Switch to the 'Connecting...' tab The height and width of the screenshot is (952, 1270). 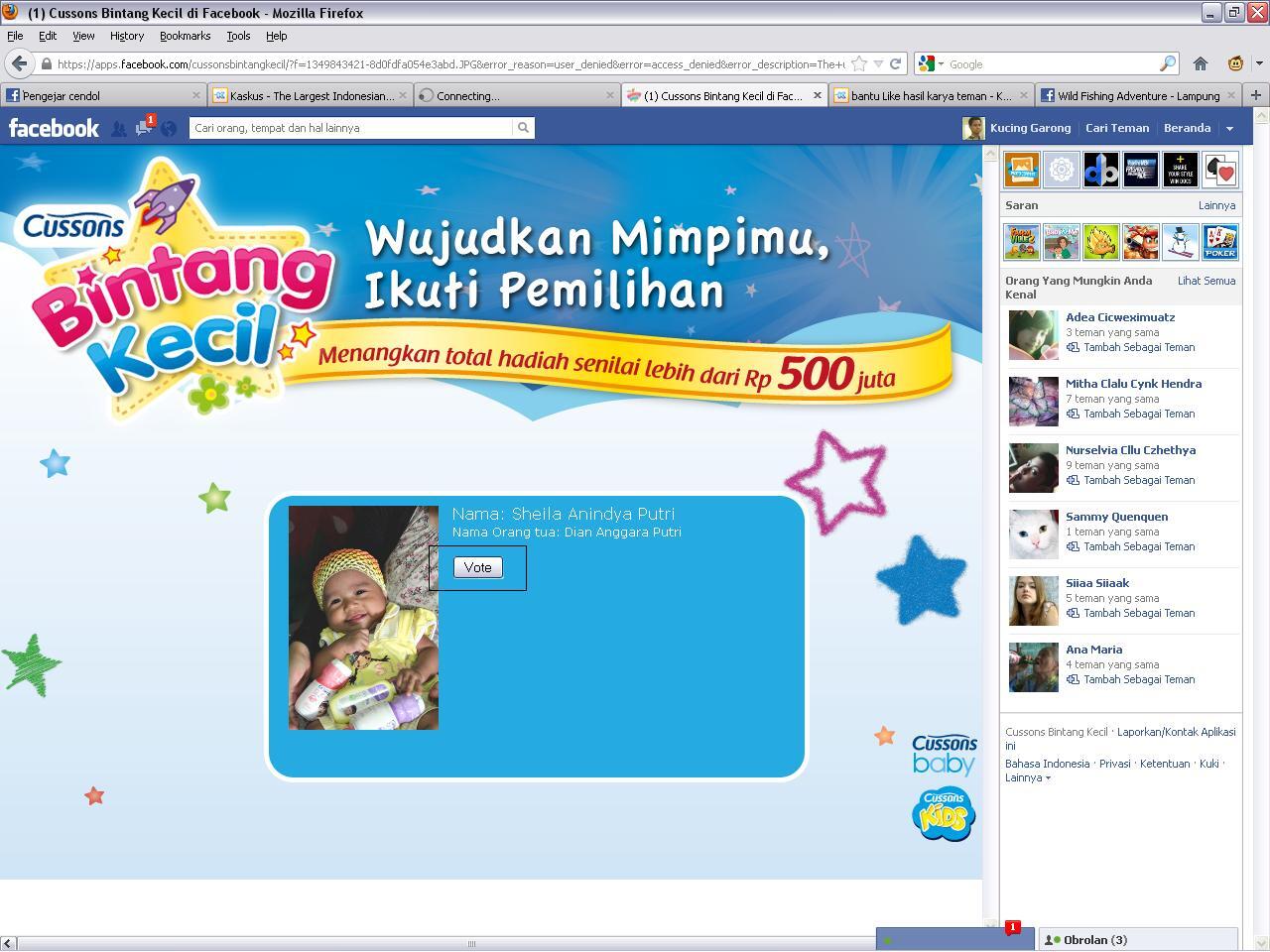pos(518,96)
